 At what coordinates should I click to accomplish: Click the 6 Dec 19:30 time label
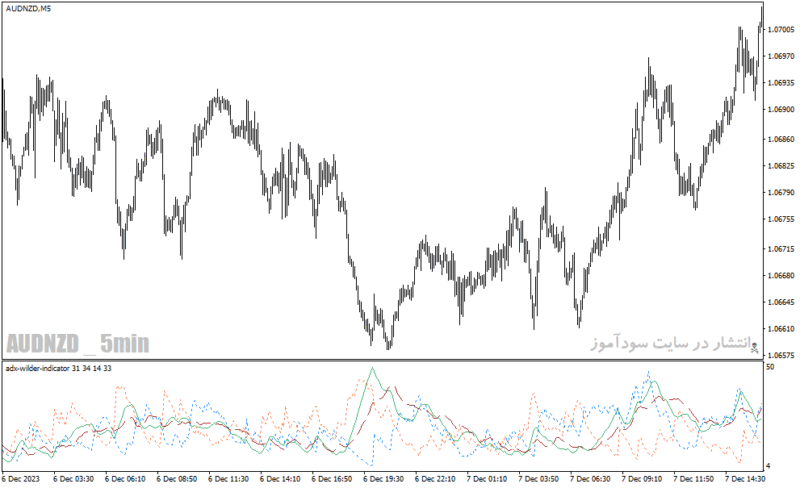click(x=383, y=479)
